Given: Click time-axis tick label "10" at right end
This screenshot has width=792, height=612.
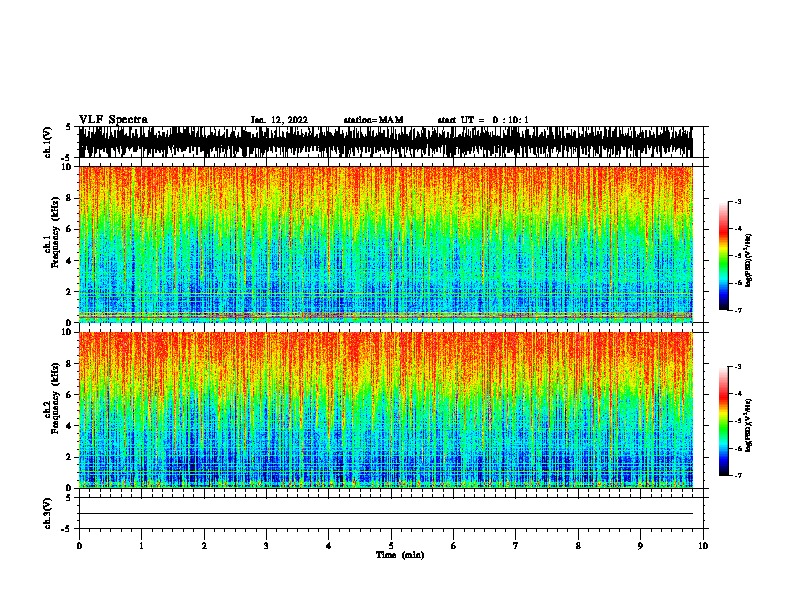Looking at the screenshot, I should [x=703, y=546].
